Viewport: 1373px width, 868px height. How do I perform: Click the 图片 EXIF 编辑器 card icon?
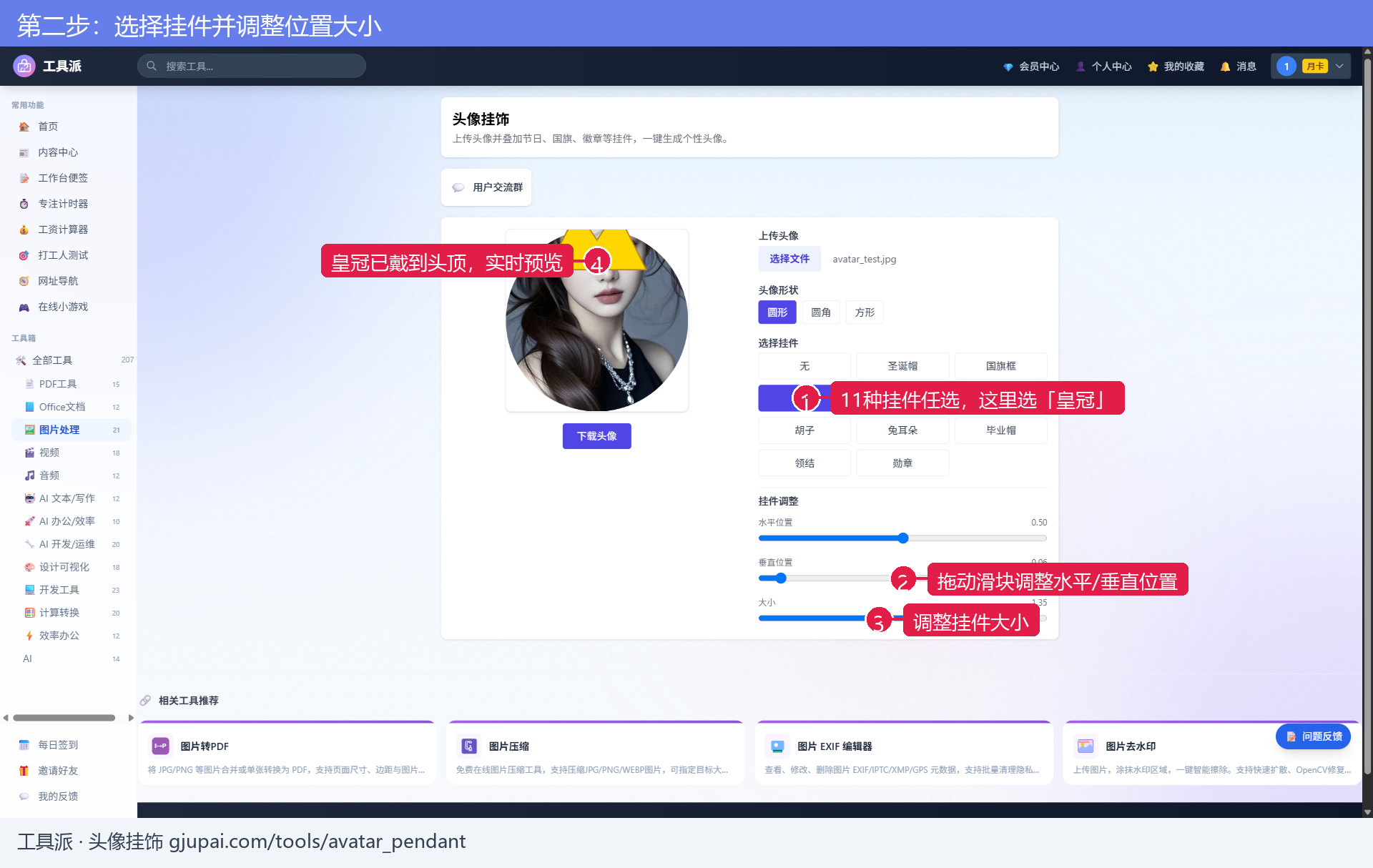[777, 746]
